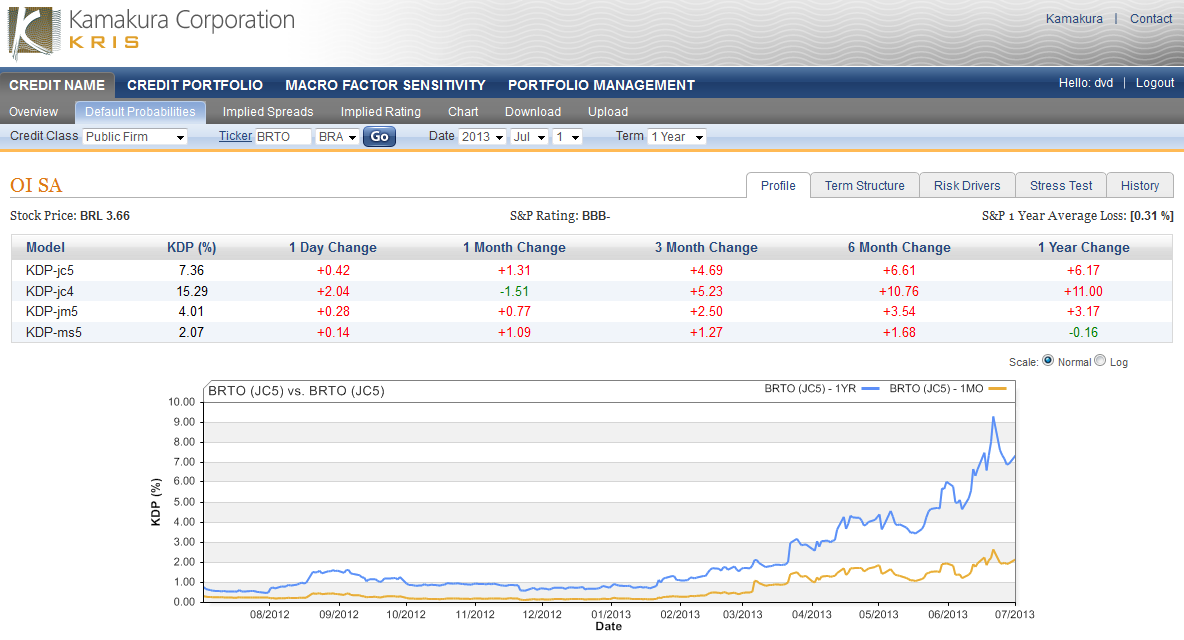Viewport: 1184px width, 640px height.
Task: Click the 1 Month Change column header
Action: tap(514, 248)
